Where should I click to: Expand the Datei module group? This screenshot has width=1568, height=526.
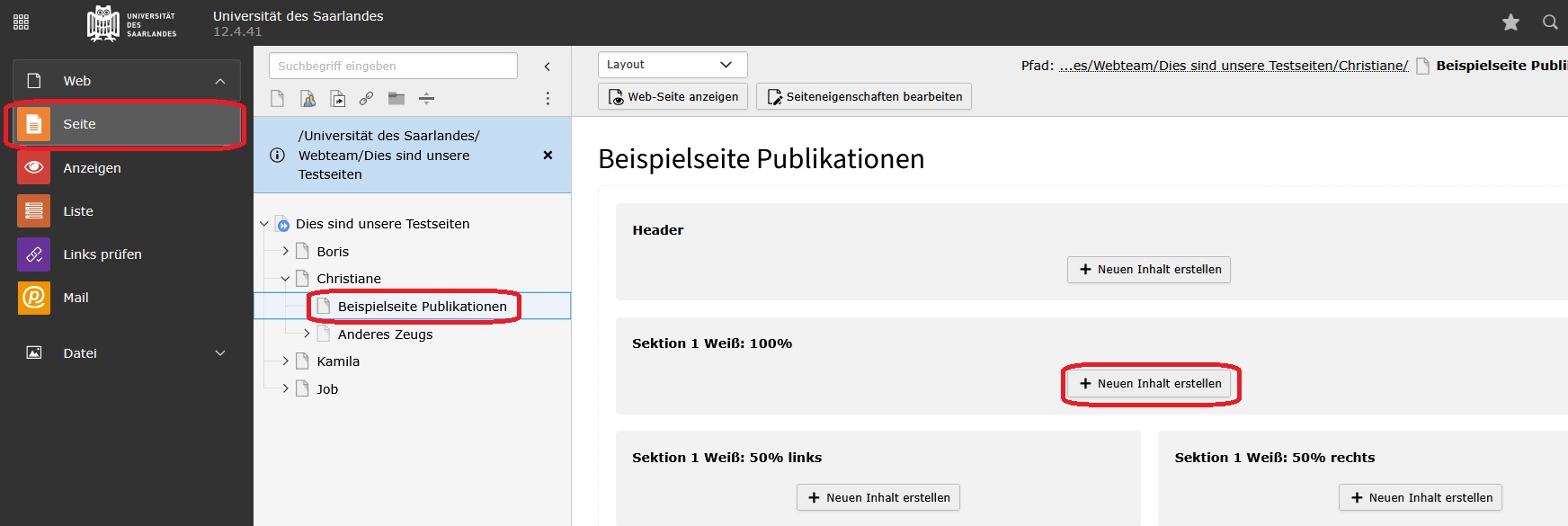click(x=220, y=353)
